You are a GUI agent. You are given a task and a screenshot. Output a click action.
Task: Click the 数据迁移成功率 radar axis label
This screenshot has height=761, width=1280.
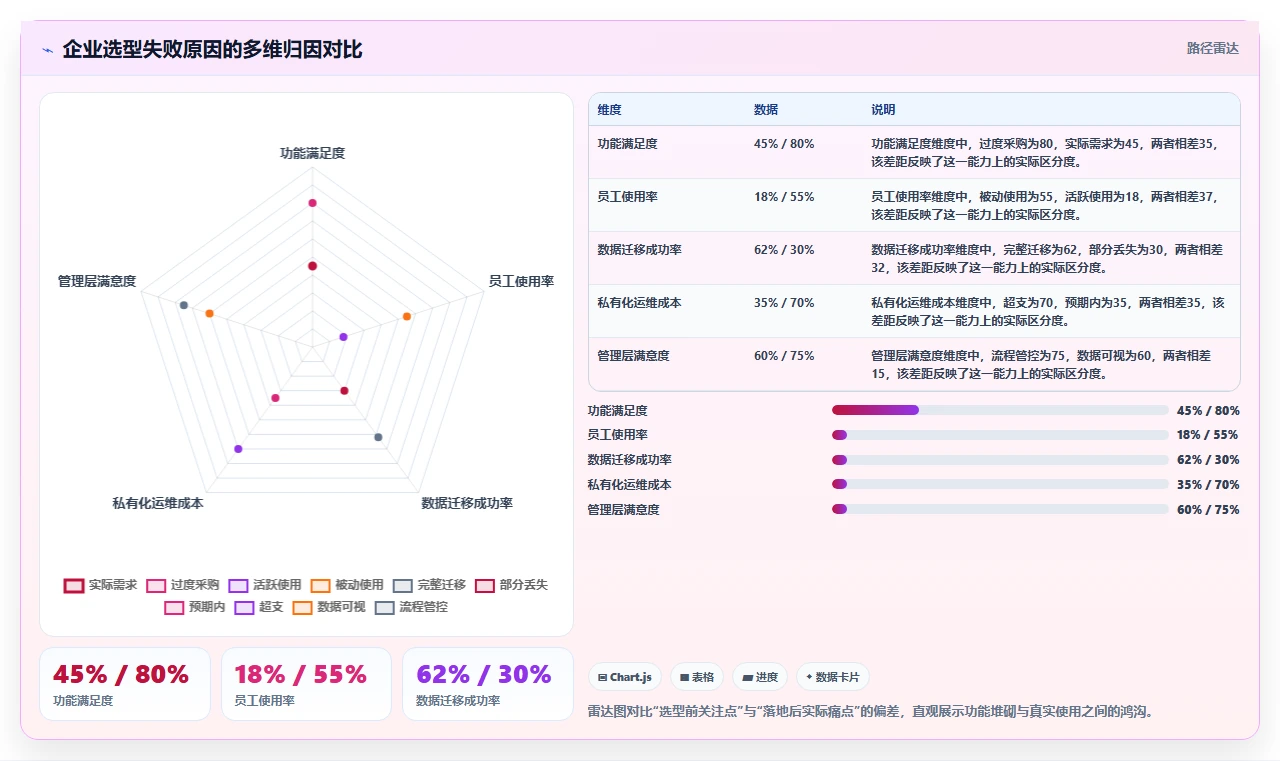tap(467, 503)
